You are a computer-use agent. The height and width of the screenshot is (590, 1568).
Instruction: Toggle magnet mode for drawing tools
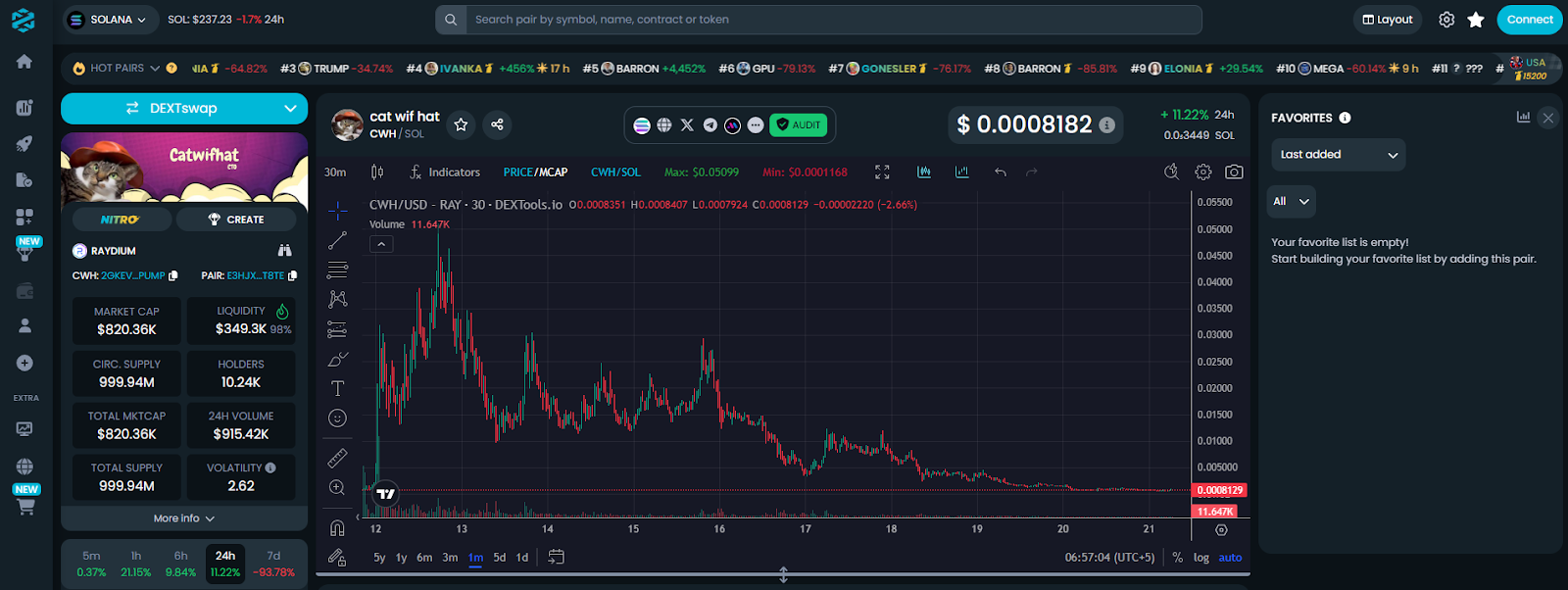click(x=337, y=528)
